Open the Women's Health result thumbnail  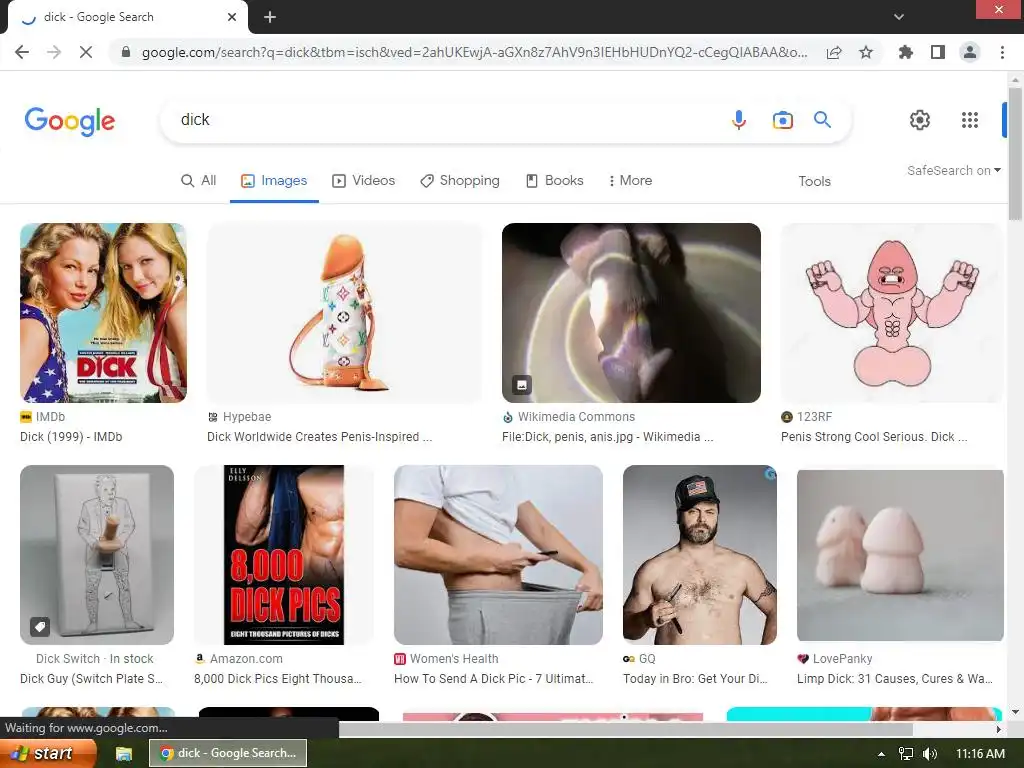click(498, 555)
